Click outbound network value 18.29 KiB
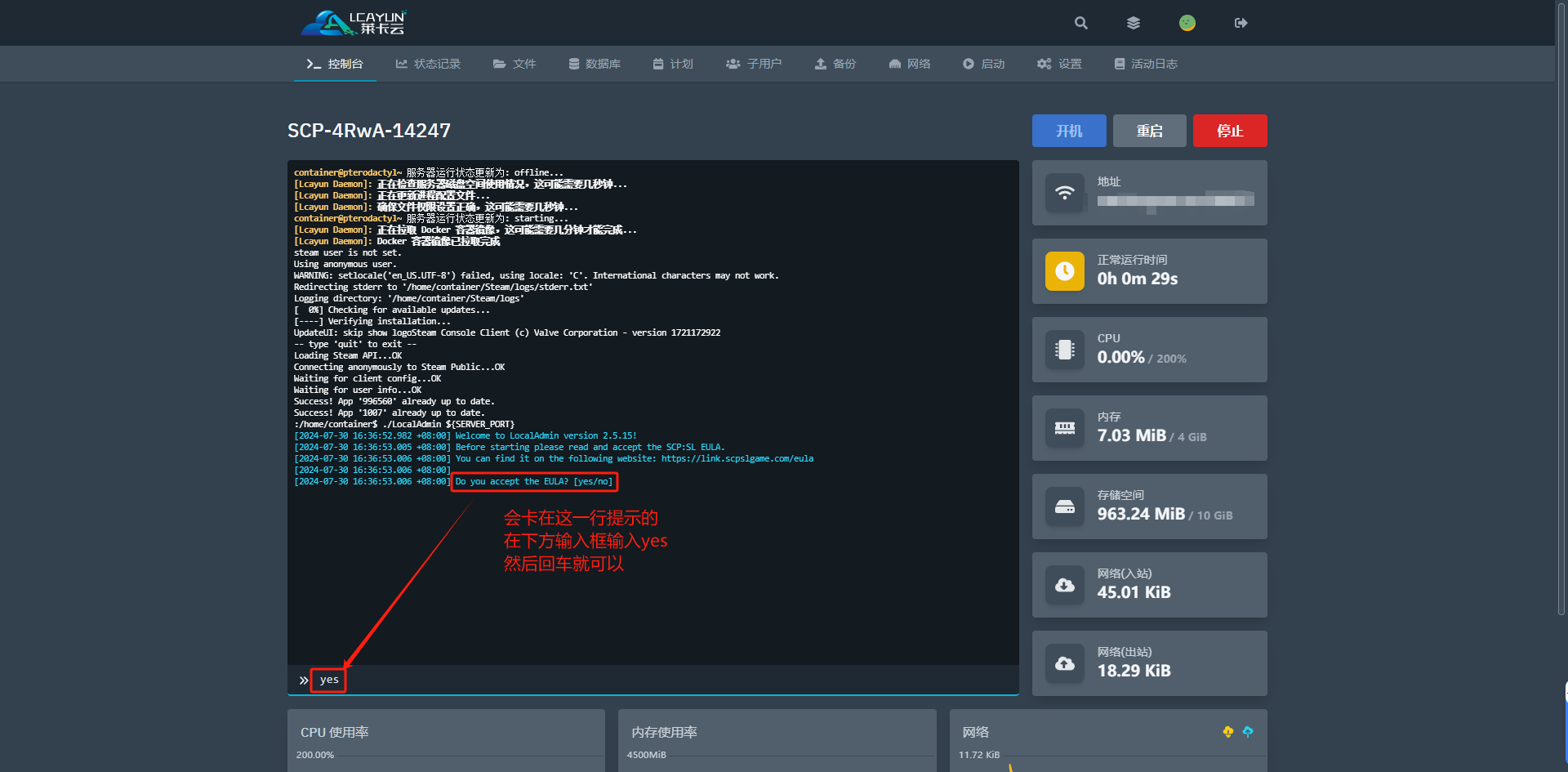The image size is (1568, 772). click(x=1134, y=671)
